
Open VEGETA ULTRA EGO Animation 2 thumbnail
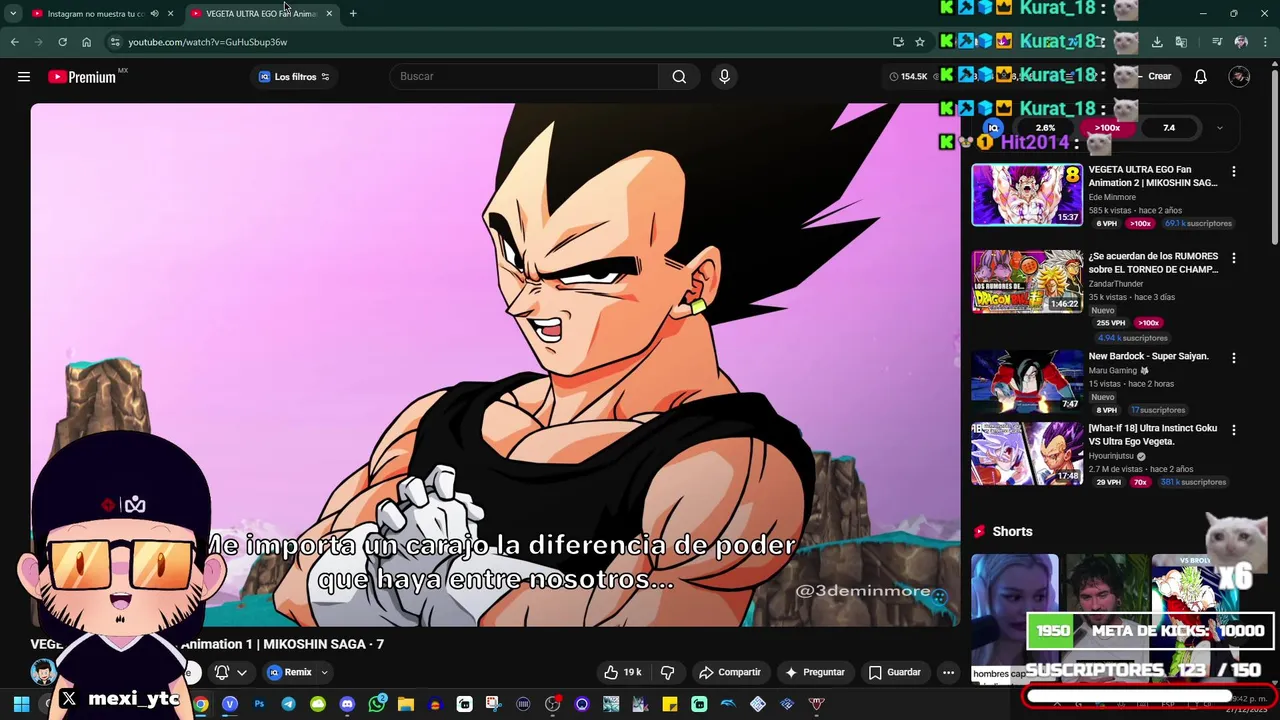point(1027,195)
